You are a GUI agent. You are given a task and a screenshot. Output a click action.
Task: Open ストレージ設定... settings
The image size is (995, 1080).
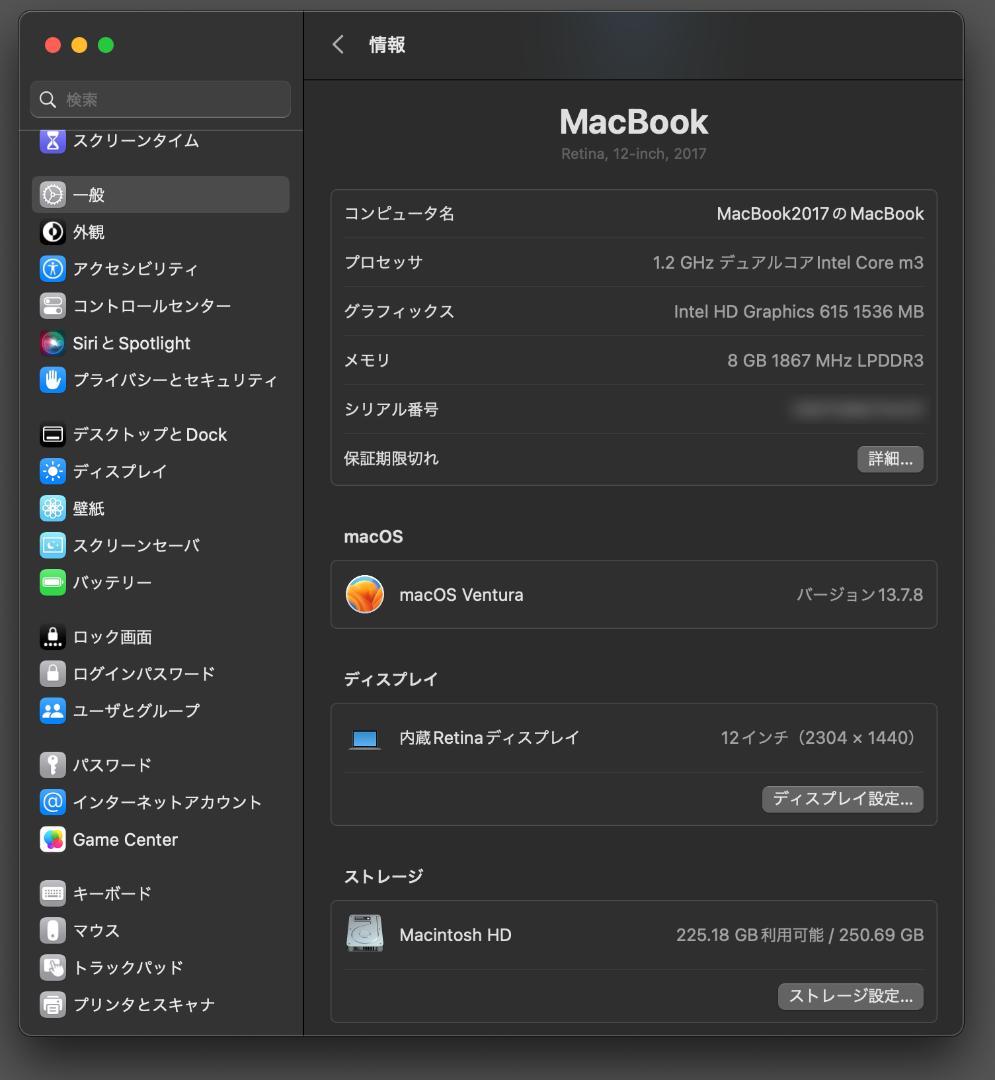850,996
